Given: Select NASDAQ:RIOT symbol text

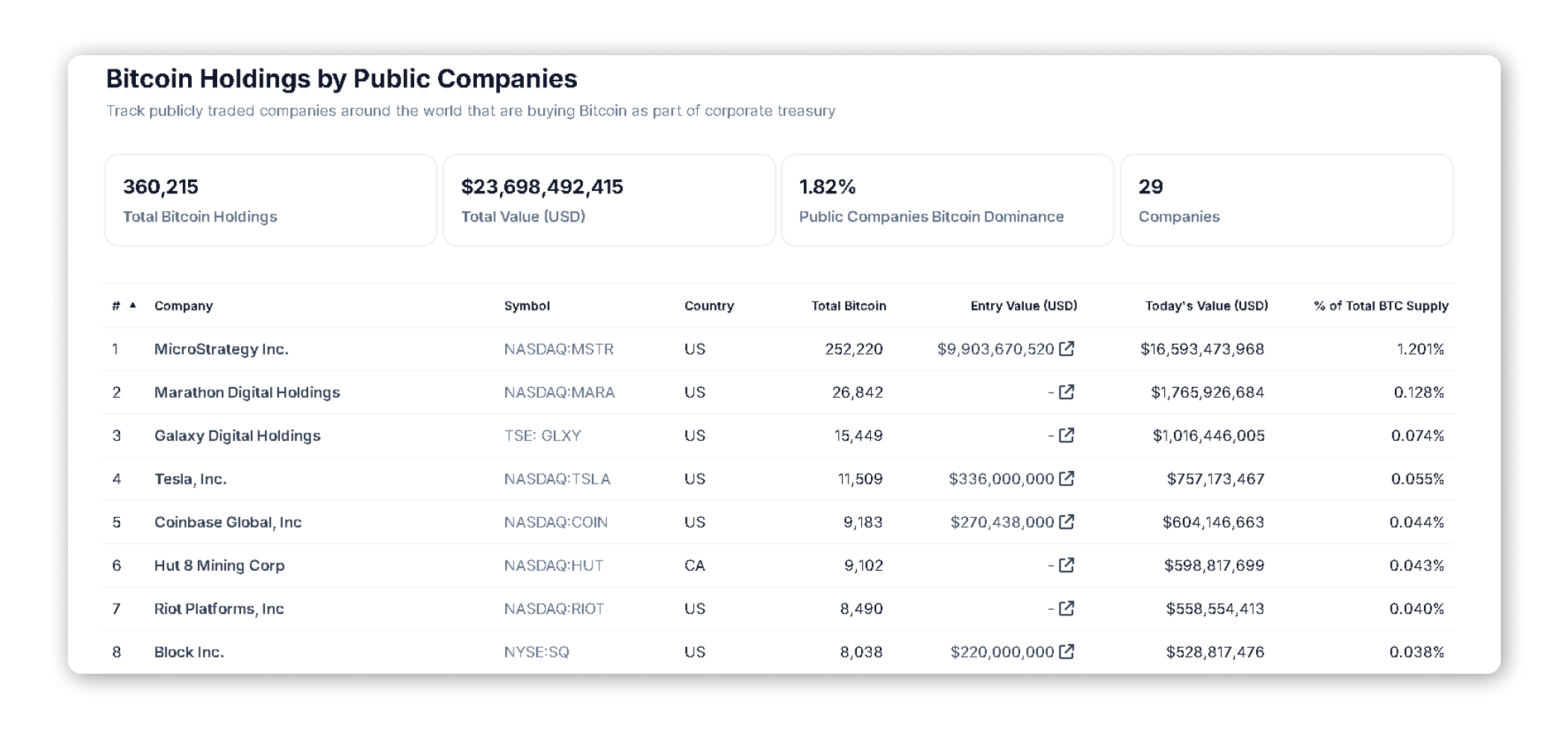Looking at the screenshot, I should (x=555, y=609).
